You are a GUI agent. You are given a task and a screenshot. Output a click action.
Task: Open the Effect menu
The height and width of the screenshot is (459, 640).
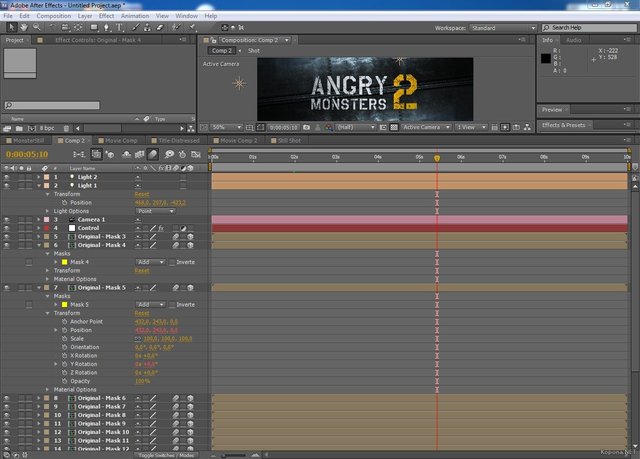tap(107, 16)
